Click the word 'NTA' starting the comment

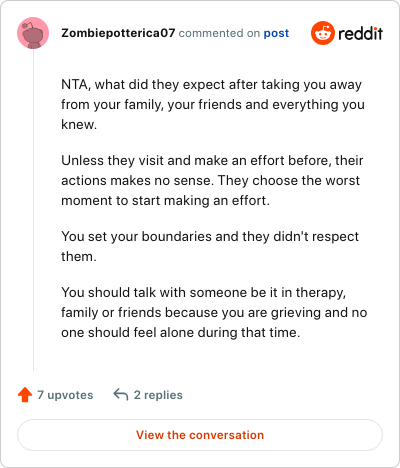[x=75, y=85]
